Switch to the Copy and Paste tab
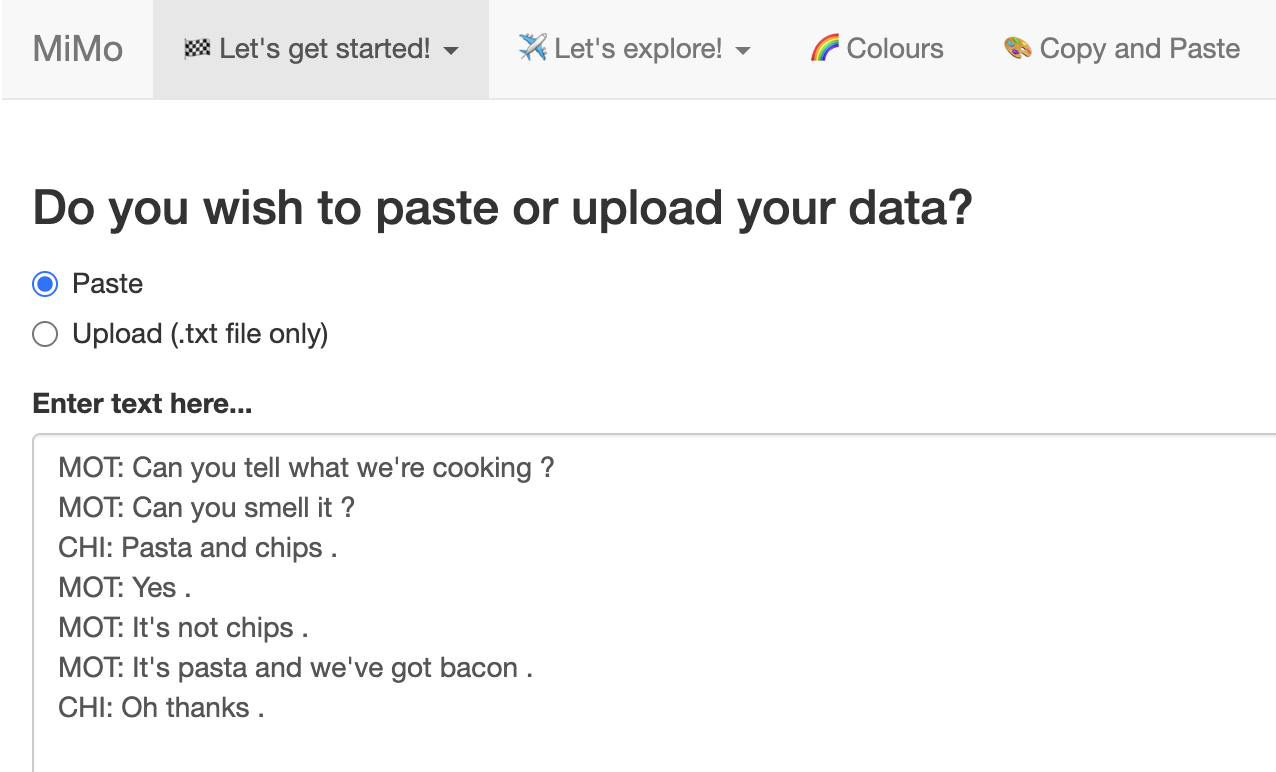1276x772 pixels. 1139,48
